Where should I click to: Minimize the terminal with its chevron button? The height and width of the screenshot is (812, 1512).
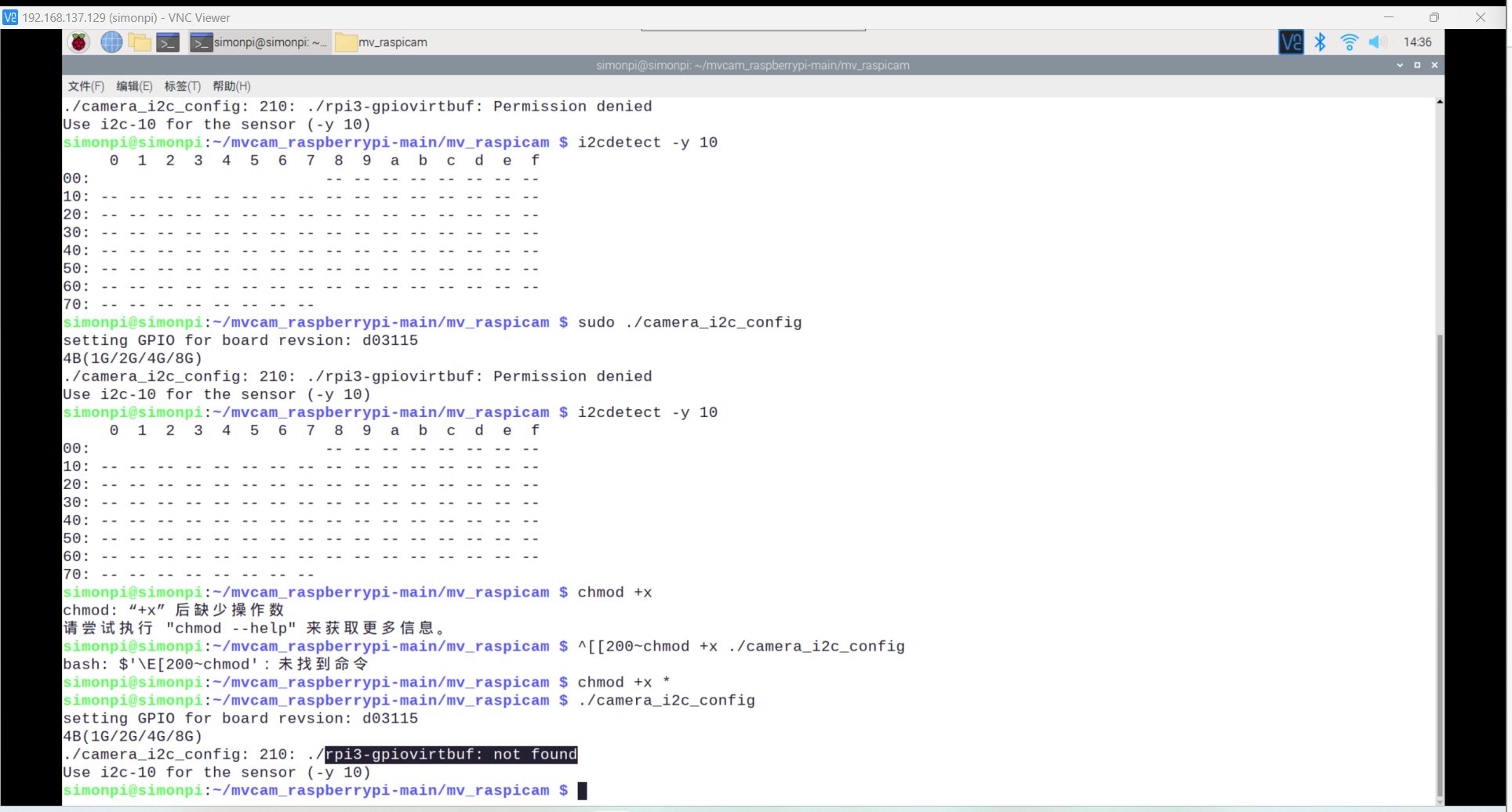[x=1400, y=65]
